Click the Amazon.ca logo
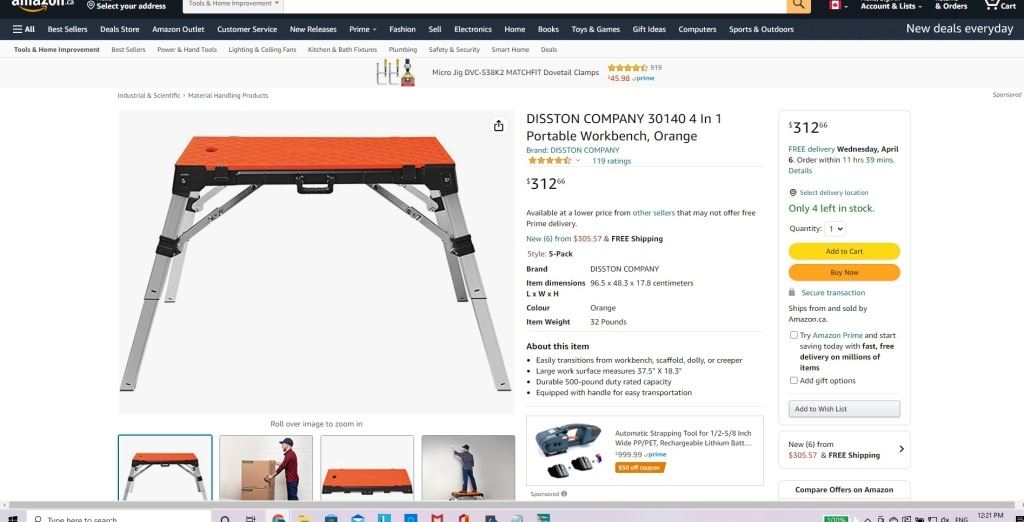Image resolution: width=1024 pixels, height=522 pixels. (42, 5)
